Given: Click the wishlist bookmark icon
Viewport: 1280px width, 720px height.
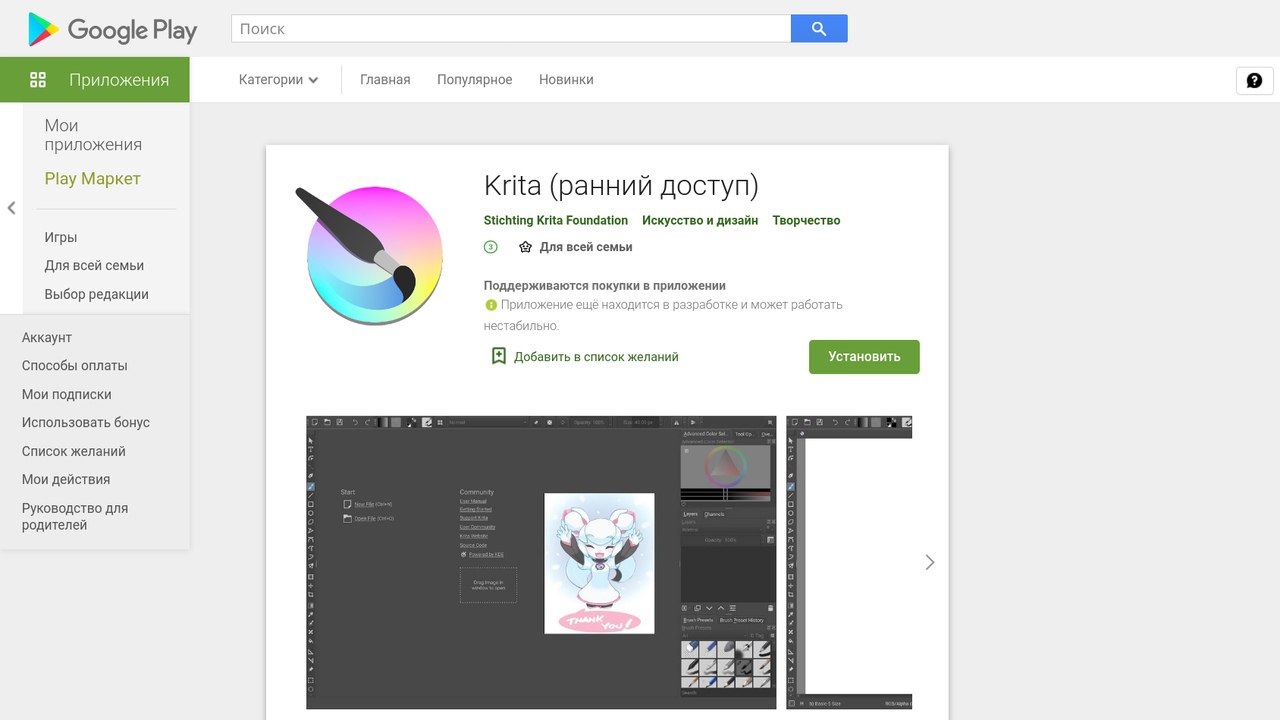Looking at the screenshot, I should pos(499,356).
